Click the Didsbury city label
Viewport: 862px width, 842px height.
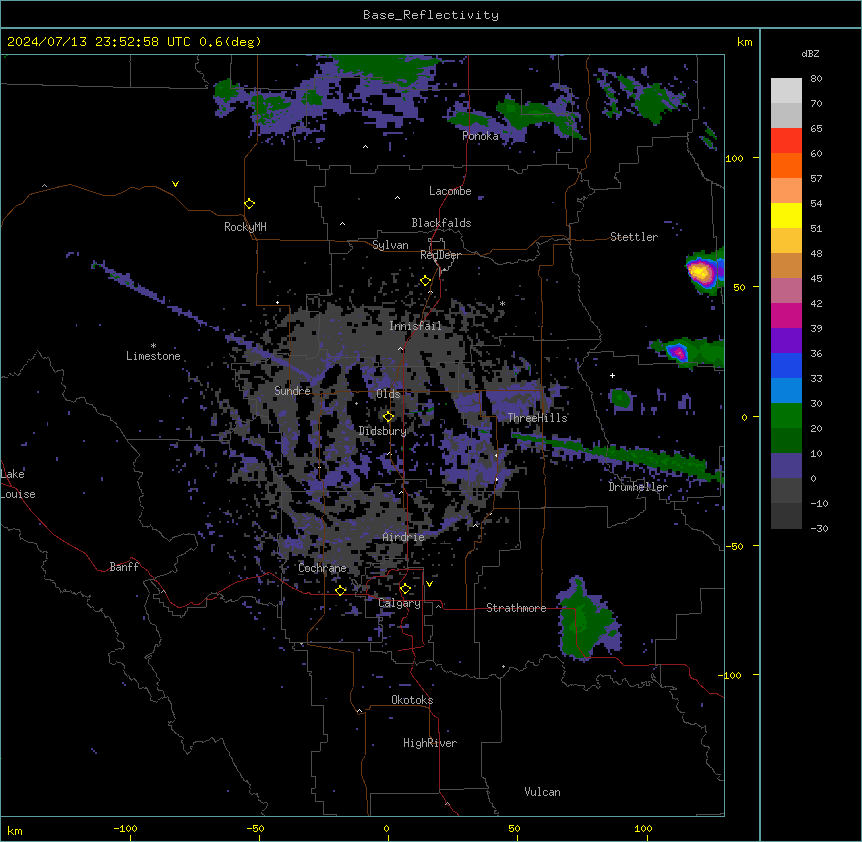tap(383, 431)
